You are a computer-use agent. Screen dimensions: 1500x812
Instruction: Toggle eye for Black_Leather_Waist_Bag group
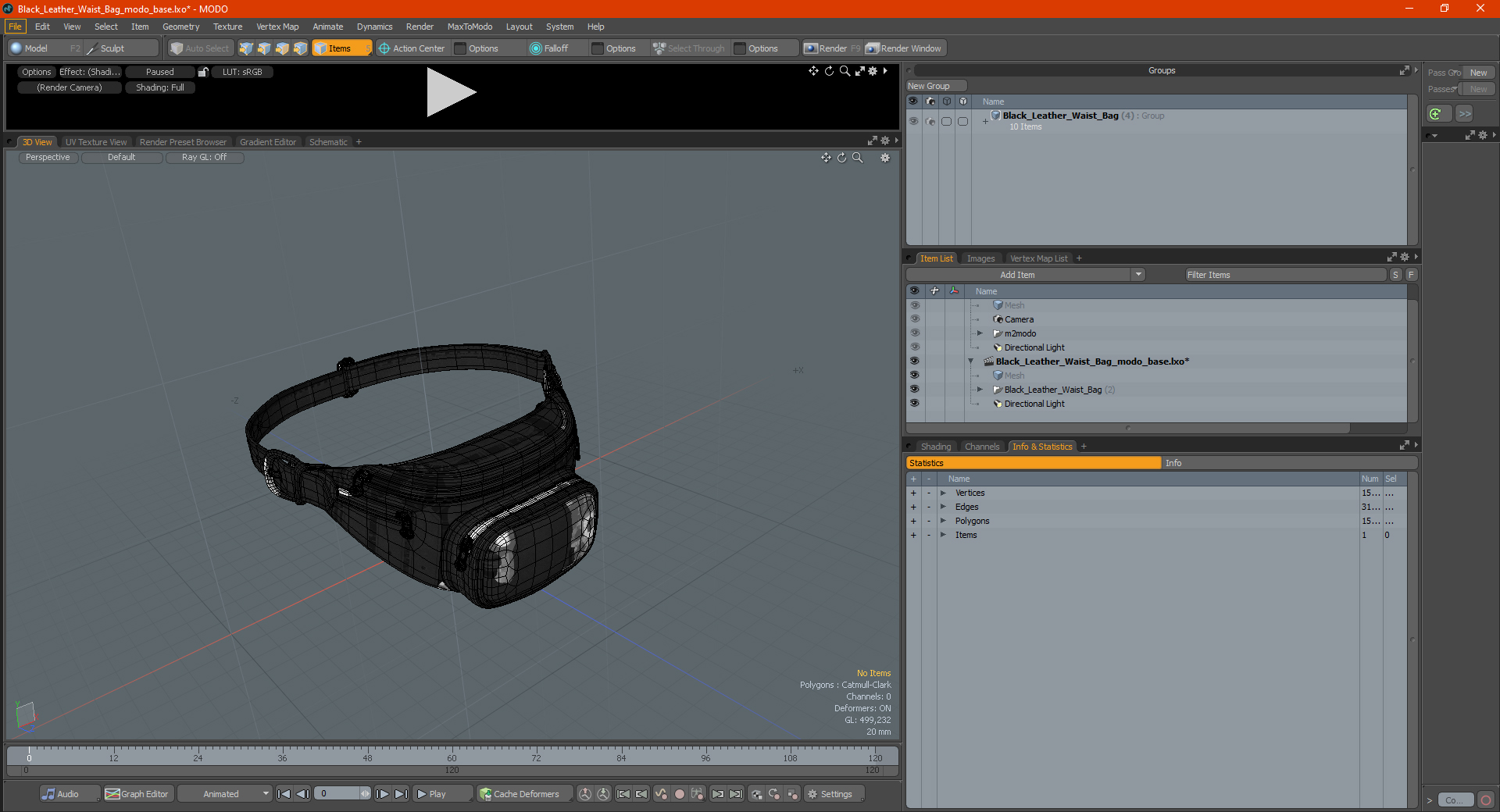click(x=913, y=121)
